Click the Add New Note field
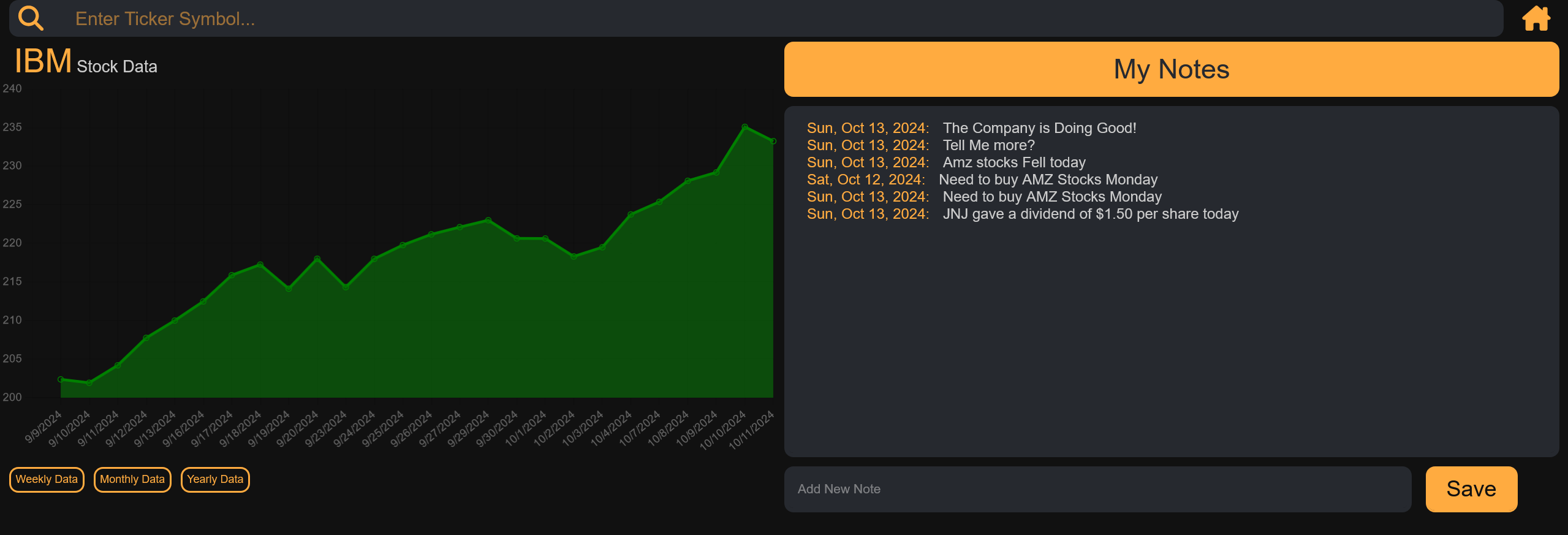The image size is (1568, 535). pos(1097,489)
